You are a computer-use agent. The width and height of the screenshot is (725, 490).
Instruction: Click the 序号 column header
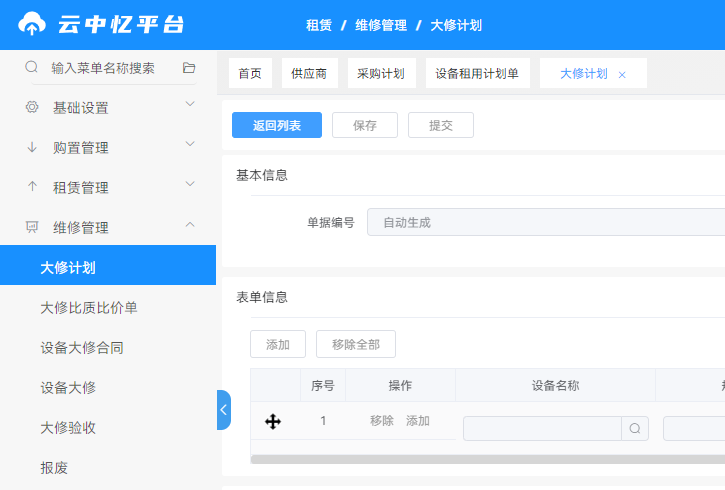pos(323,385)
